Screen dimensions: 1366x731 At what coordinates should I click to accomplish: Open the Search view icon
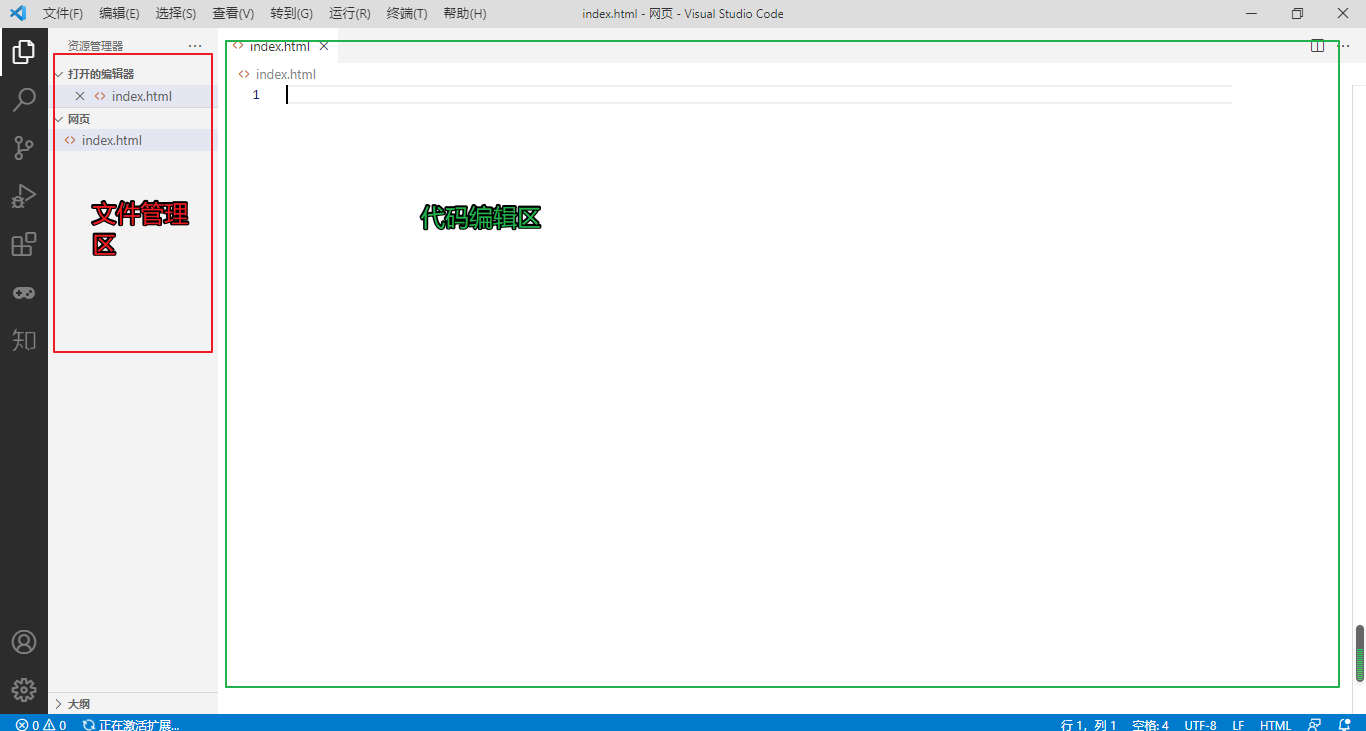pos(24,100)
